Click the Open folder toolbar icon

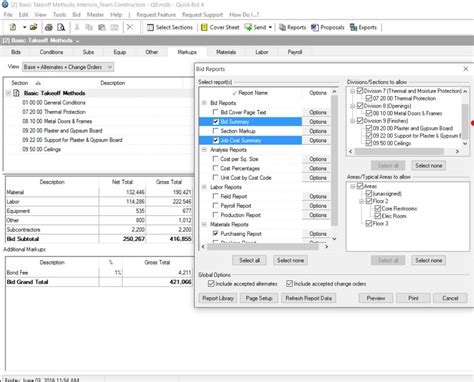tap(33, 27)
